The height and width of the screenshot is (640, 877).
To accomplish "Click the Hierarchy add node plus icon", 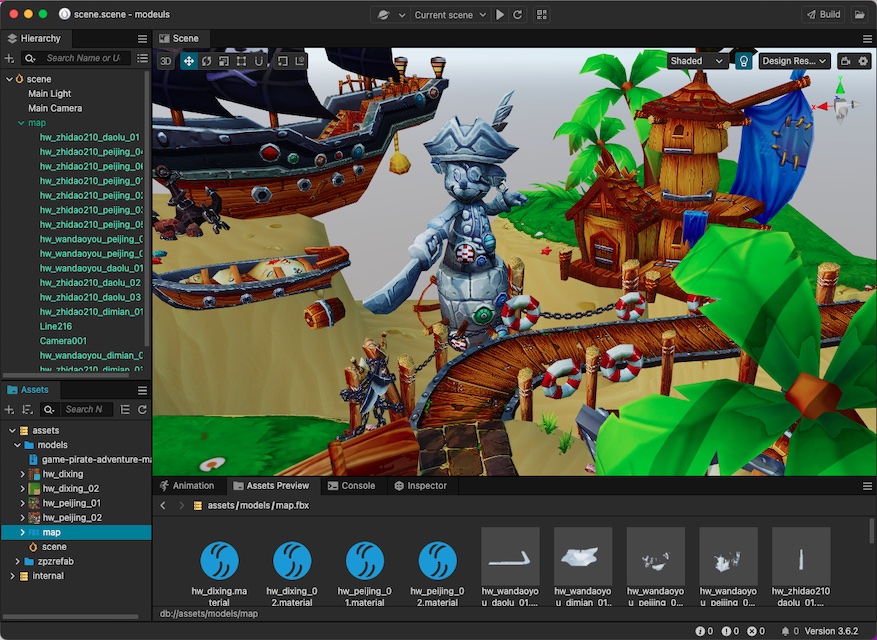I will pos(9,58).
